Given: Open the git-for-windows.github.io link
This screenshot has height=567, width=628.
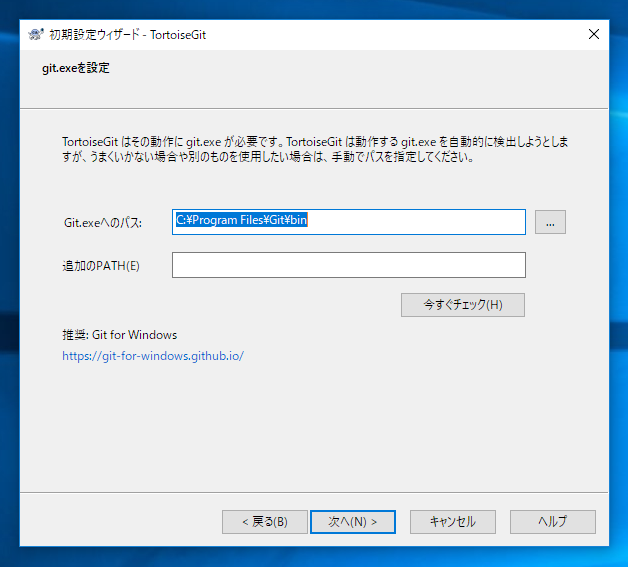Looking at the screenshot, I should [153, 356].
